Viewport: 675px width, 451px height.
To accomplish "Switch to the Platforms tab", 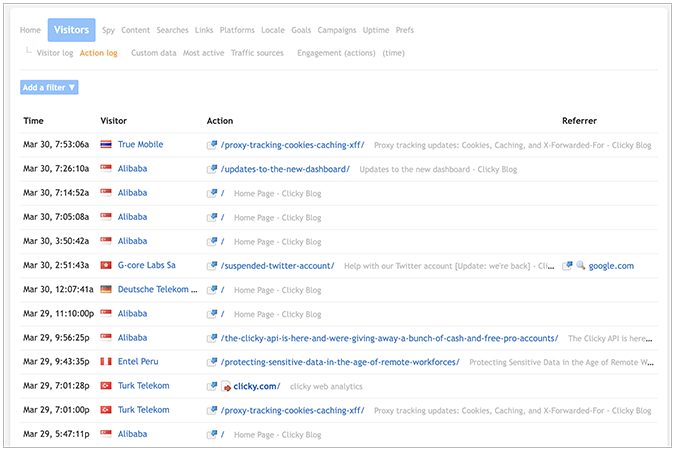I will pyautogui.click(x=237, y=30).
